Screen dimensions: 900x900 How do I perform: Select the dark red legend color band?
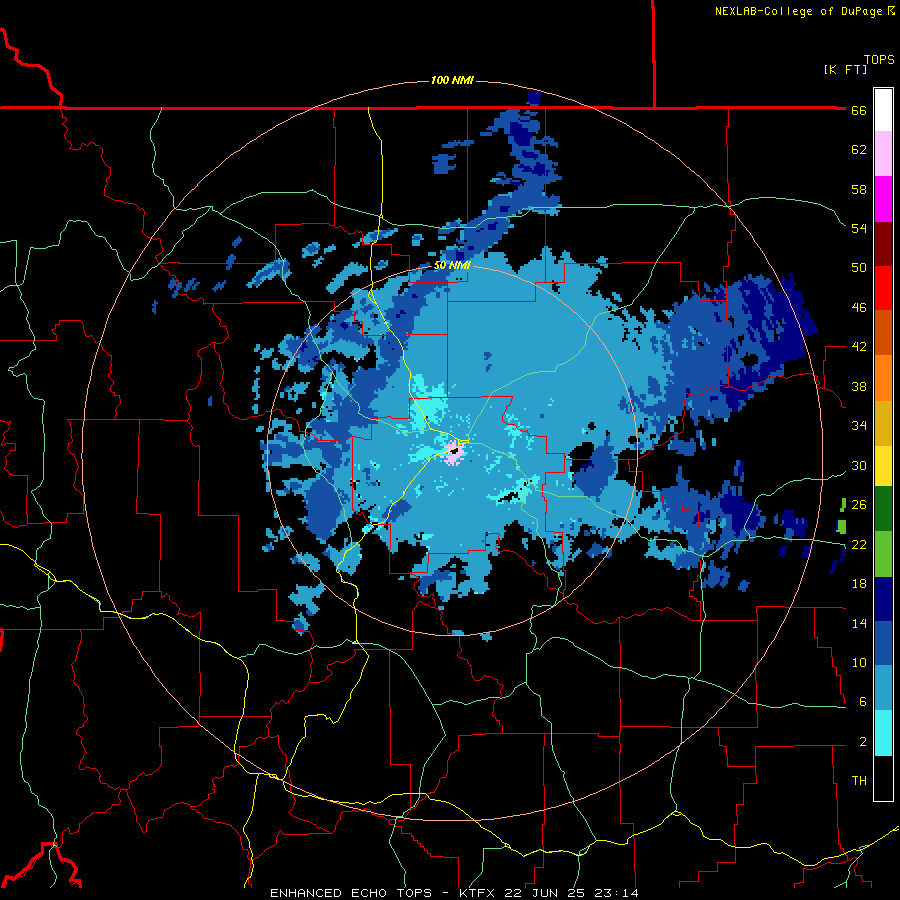click(883, 243)
